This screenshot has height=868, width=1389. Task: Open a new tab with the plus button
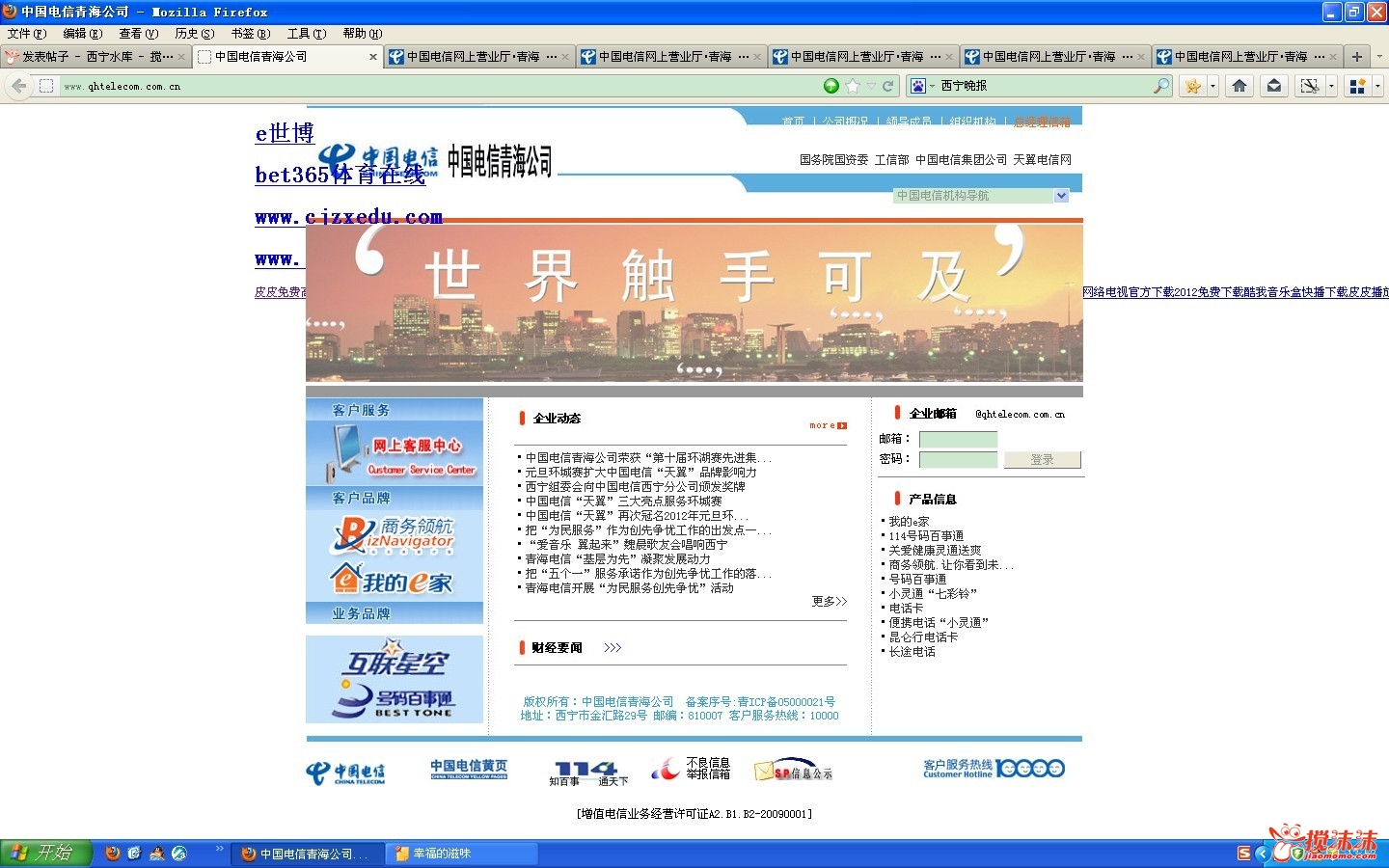1357,57
